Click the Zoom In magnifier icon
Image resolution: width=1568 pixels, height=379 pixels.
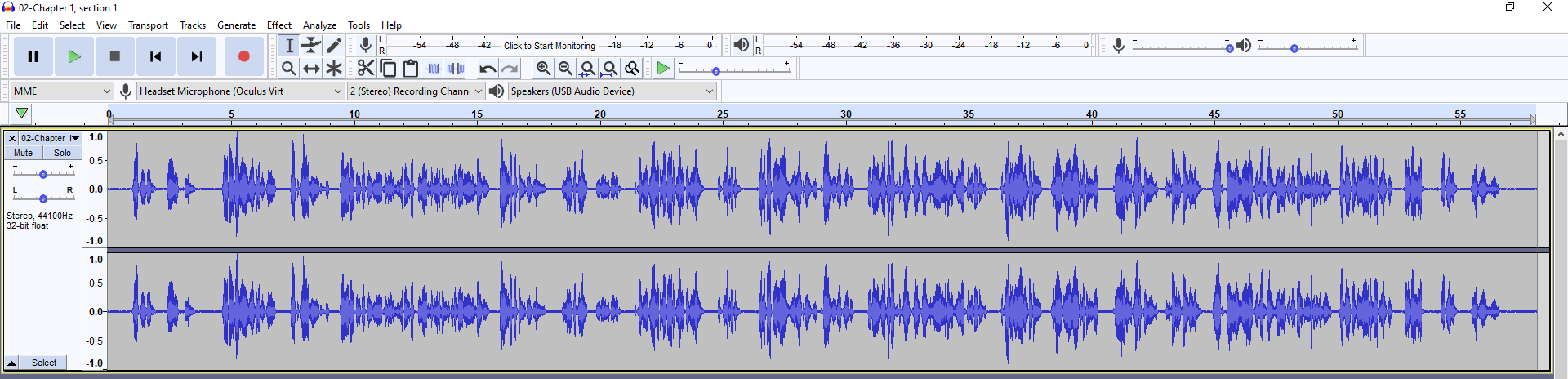point(543,69)
